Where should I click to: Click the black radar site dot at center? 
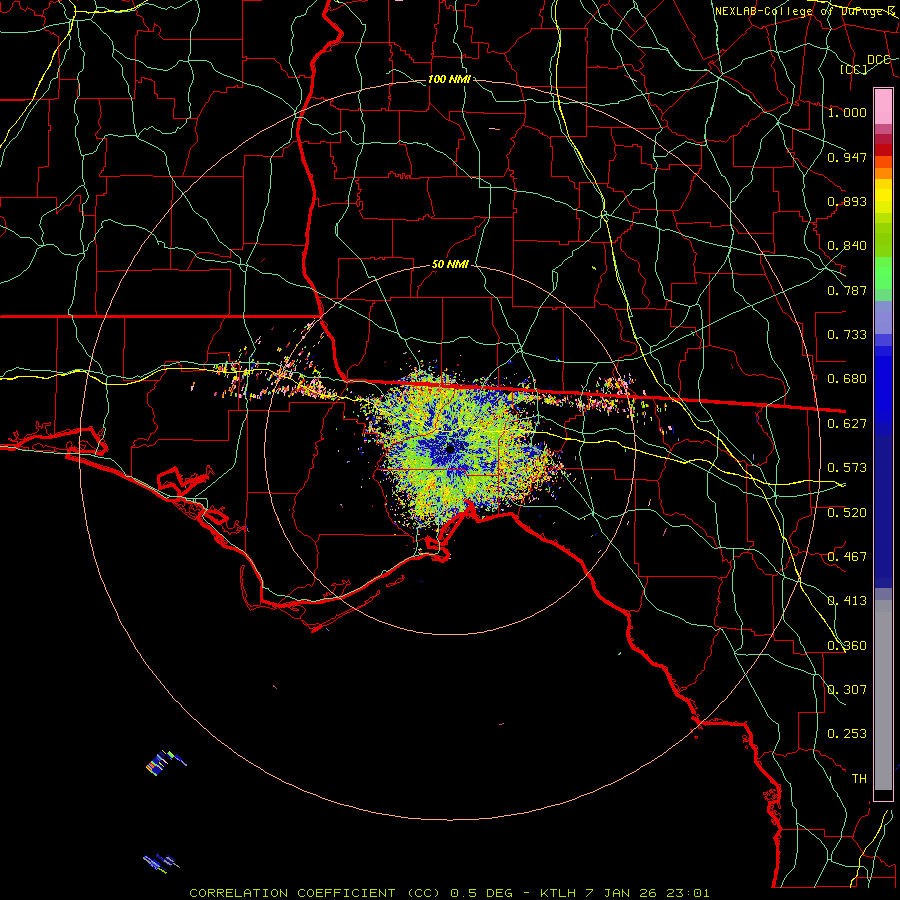pos(450,448)
